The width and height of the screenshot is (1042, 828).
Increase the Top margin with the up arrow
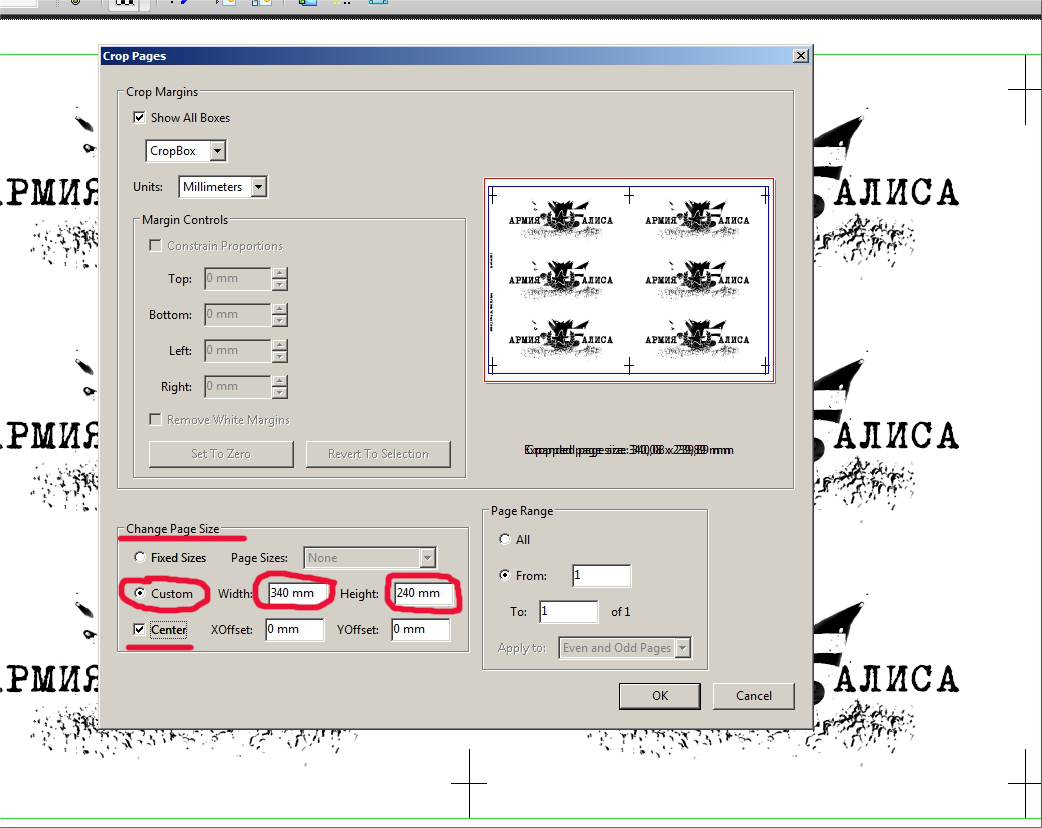tap(280, 273)
